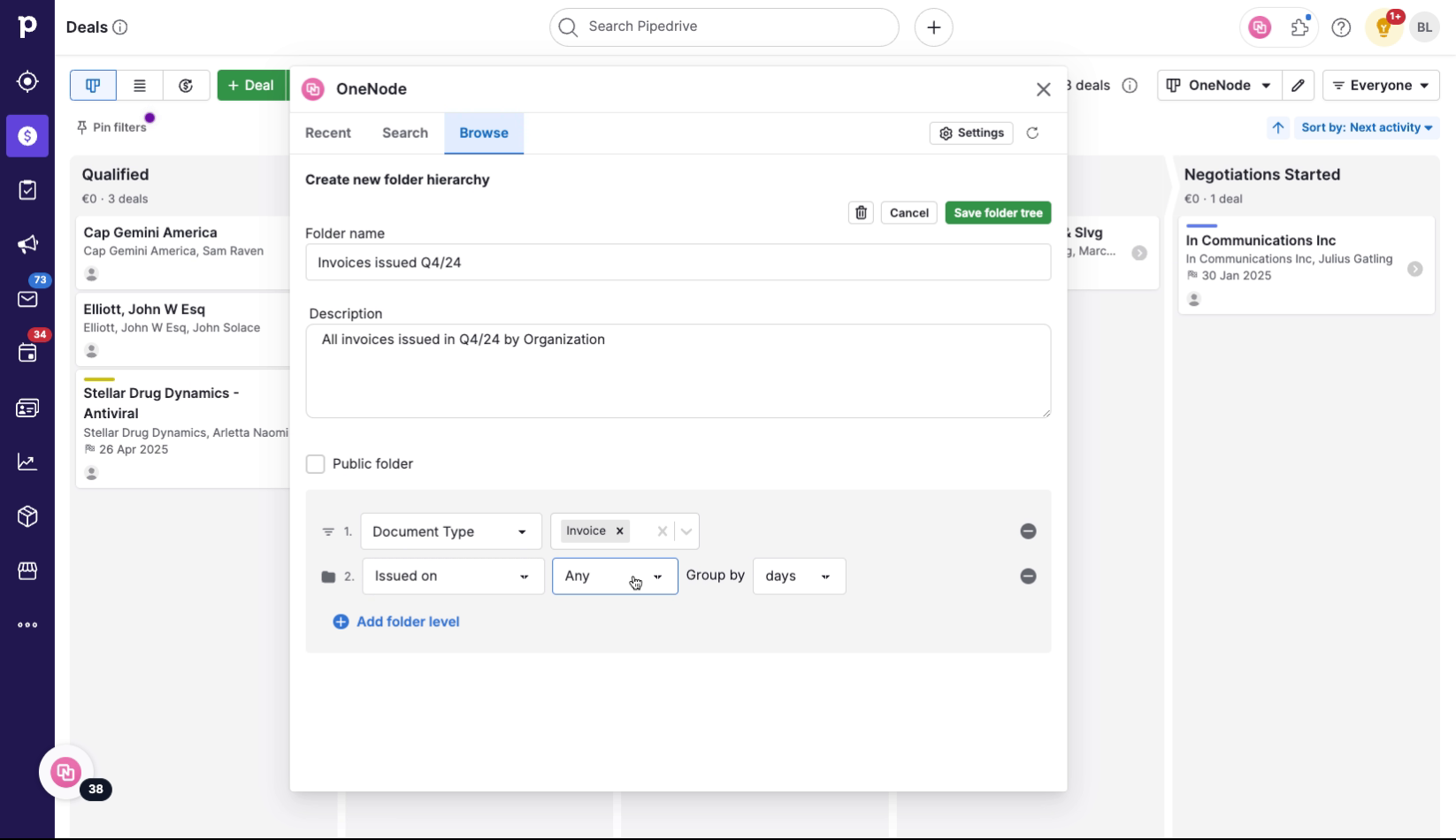This screenshot has width=1456, height=840.
Task: Click arrow on In Communications Inc card
Action: point(1415,270)
